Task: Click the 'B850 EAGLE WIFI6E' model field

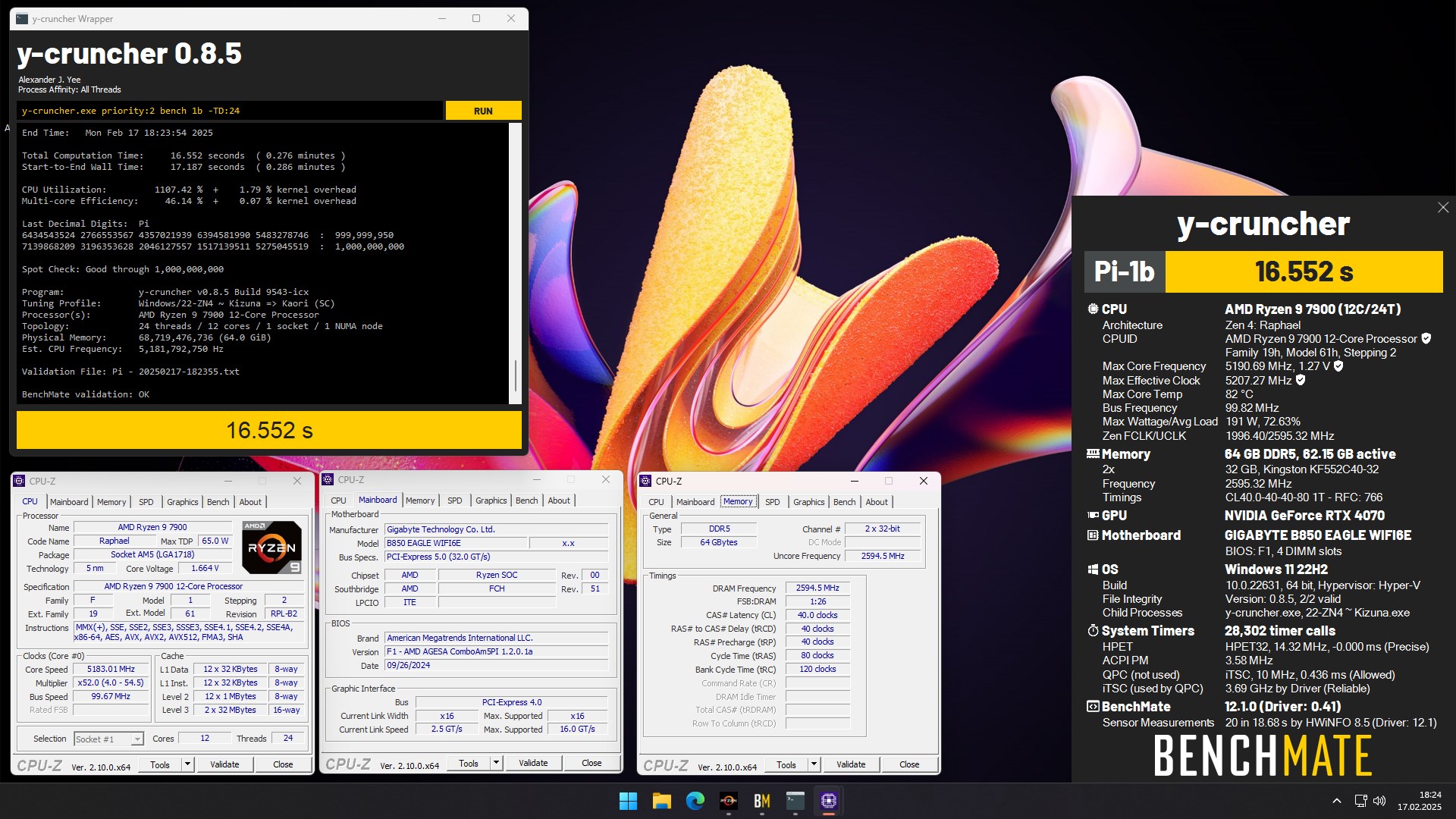Action: click(x=455, y=543)
